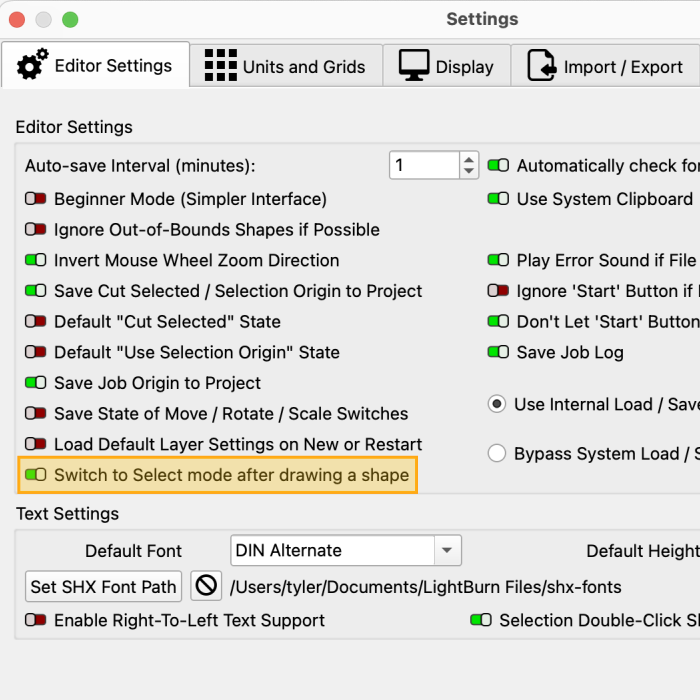Disable Invert Mouse Wheel Zoom Direction
This screenshot has height=700, width=700.
(x=36, y=260)
